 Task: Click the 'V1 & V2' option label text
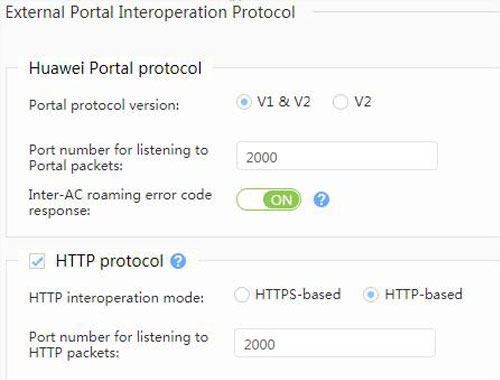284,102
